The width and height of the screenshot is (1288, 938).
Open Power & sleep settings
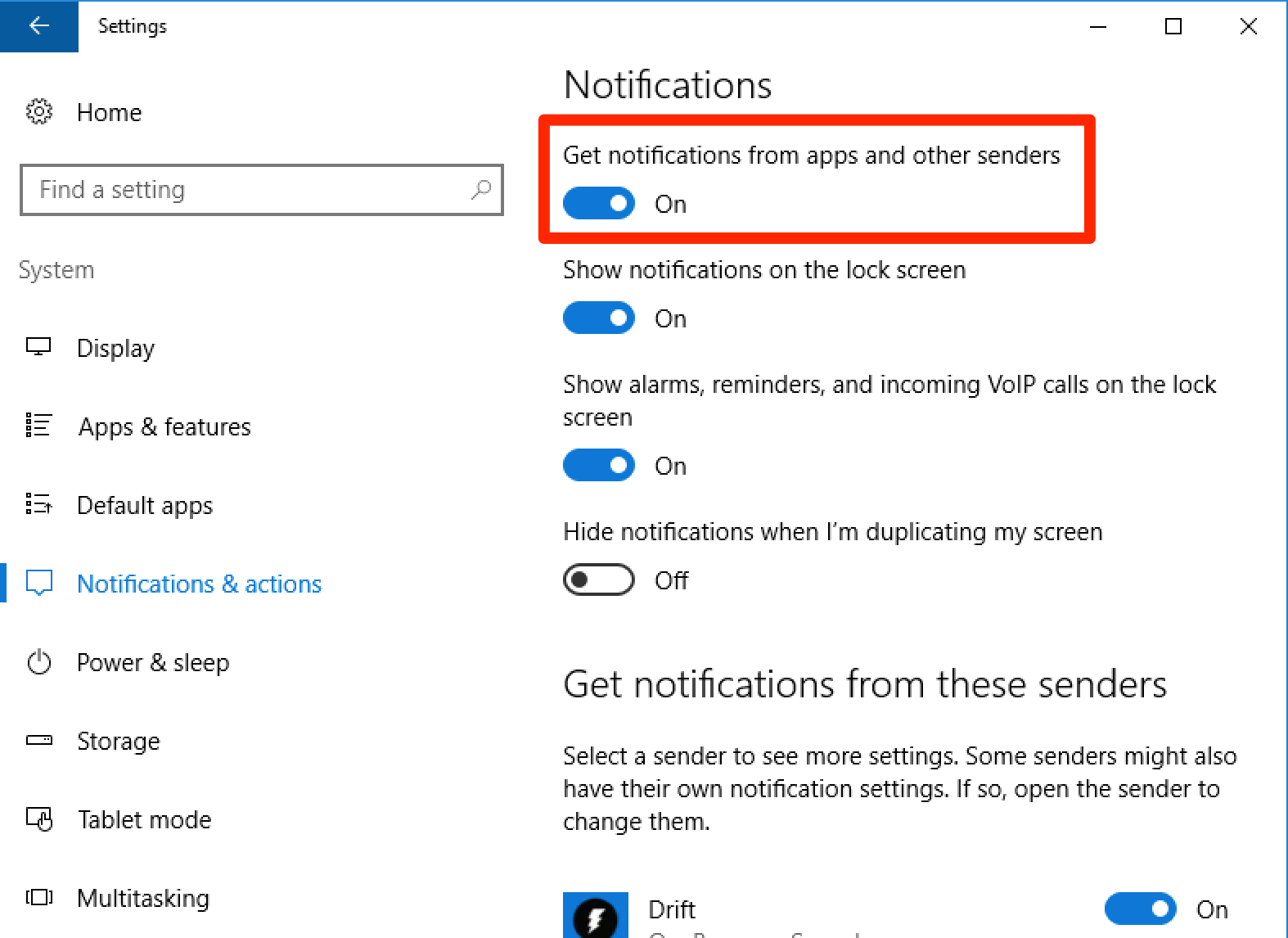(153, 662)
